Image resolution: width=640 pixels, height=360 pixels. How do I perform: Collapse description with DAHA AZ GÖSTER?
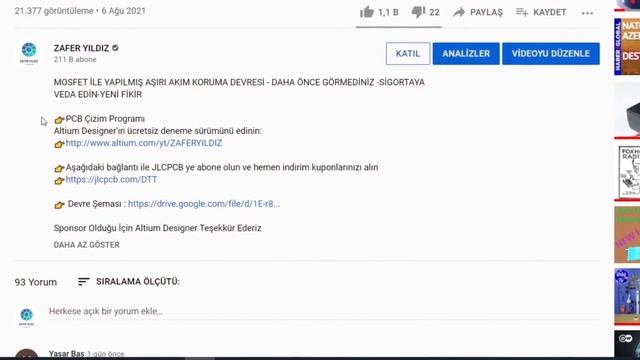[87, 245]
